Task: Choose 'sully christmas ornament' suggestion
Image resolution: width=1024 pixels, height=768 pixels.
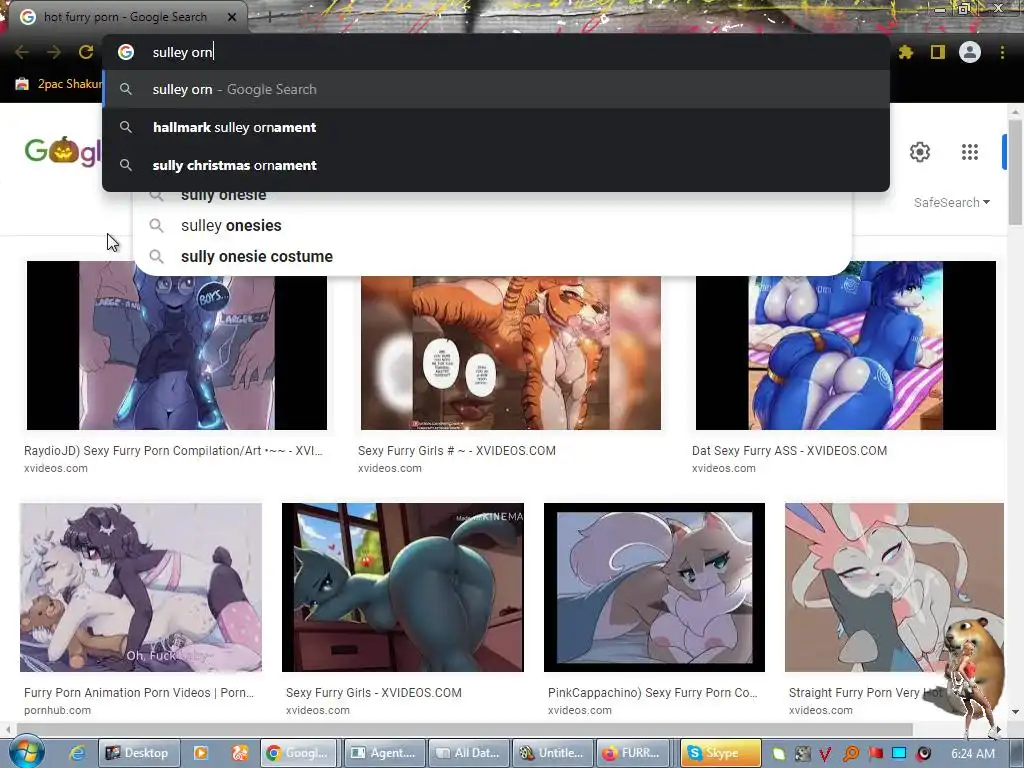Action: click(496, 165)
